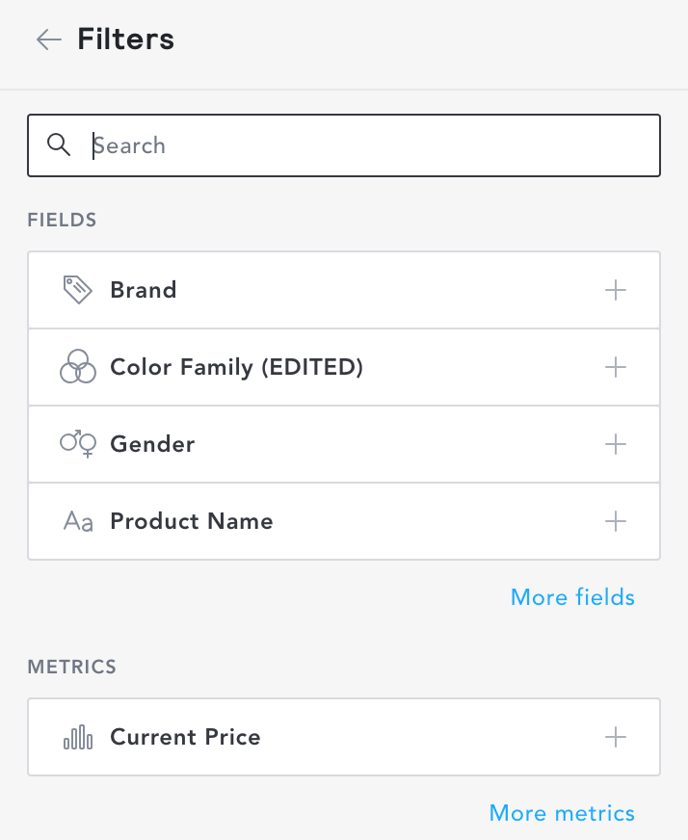Add Gender filter using plus icon
This screenshot has height=840, width=688.
coord(616,444)
